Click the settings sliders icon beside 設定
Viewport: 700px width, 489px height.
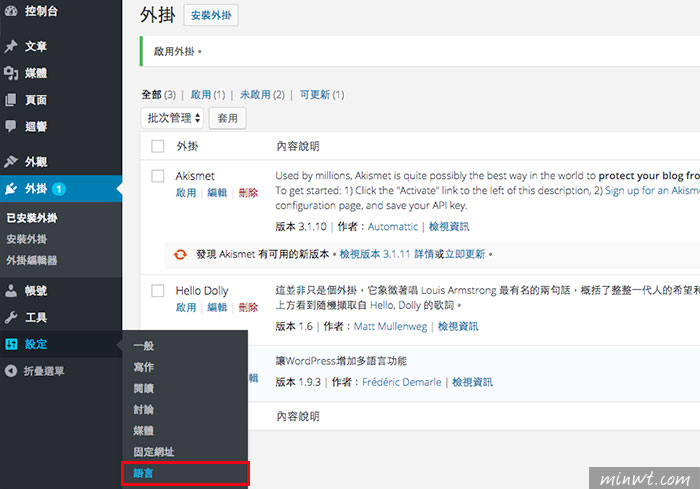pyautogui.click(x=11, y=344)
